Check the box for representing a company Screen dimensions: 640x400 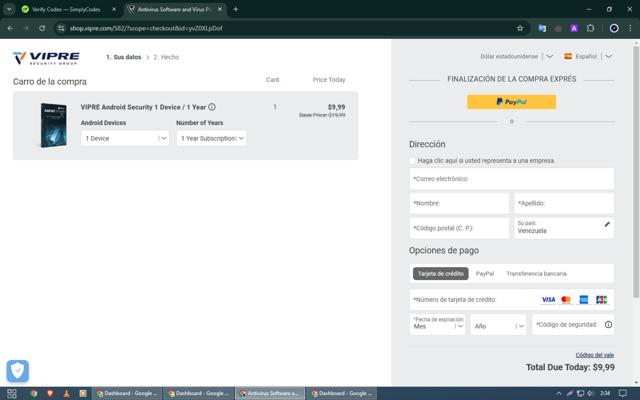(x=412, y=161)
